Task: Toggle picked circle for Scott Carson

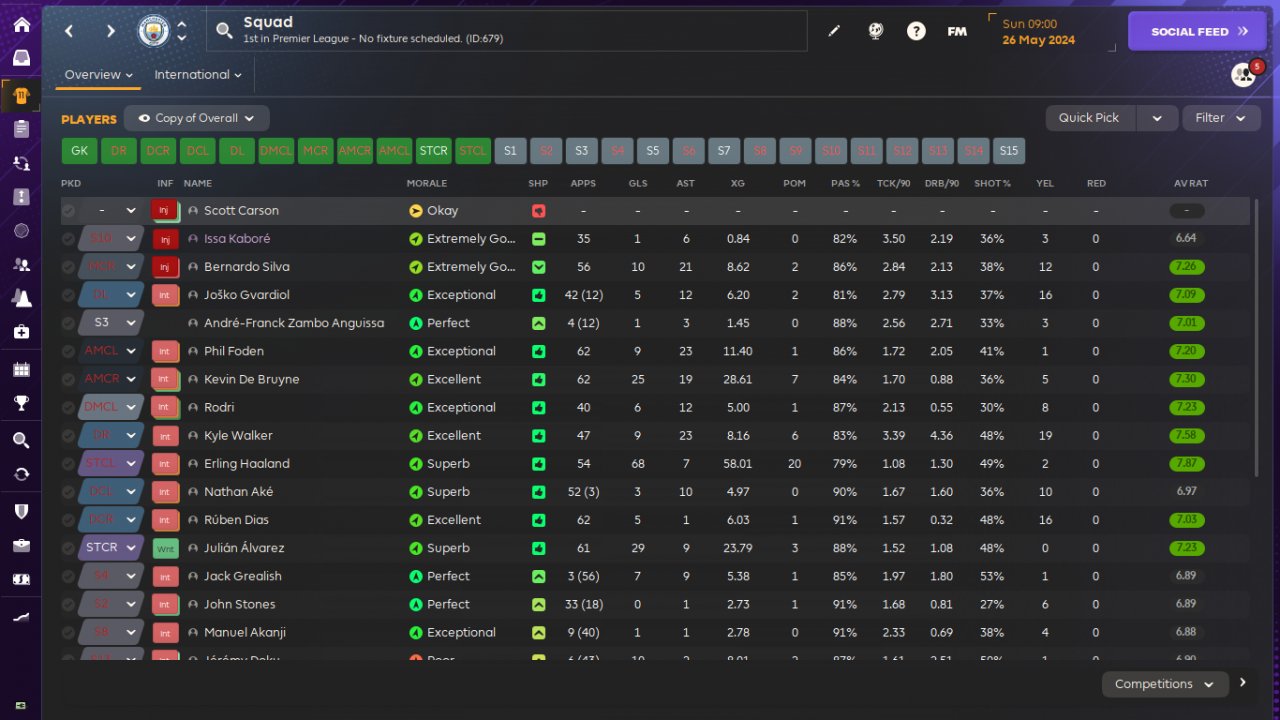Action: pyautogui.click(x=68, y=211)
